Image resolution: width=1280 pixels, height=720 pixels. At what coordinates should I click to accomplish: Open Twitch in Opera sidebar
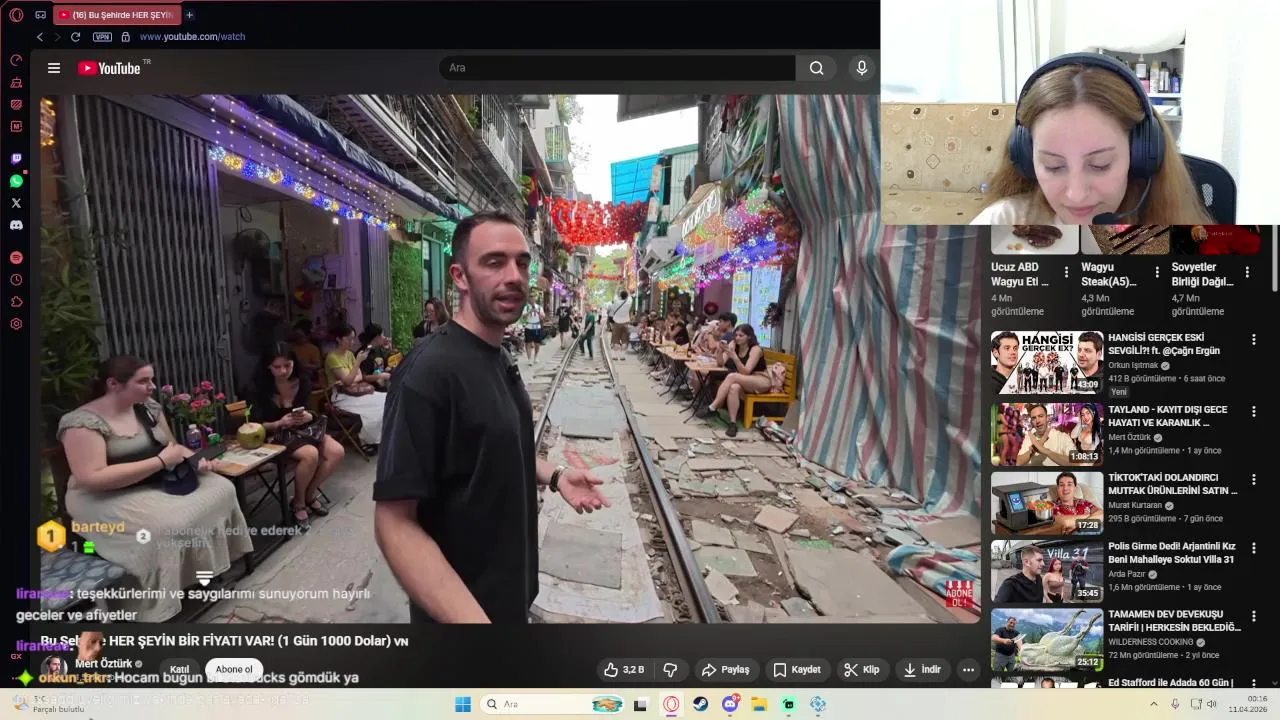(16, 159)
